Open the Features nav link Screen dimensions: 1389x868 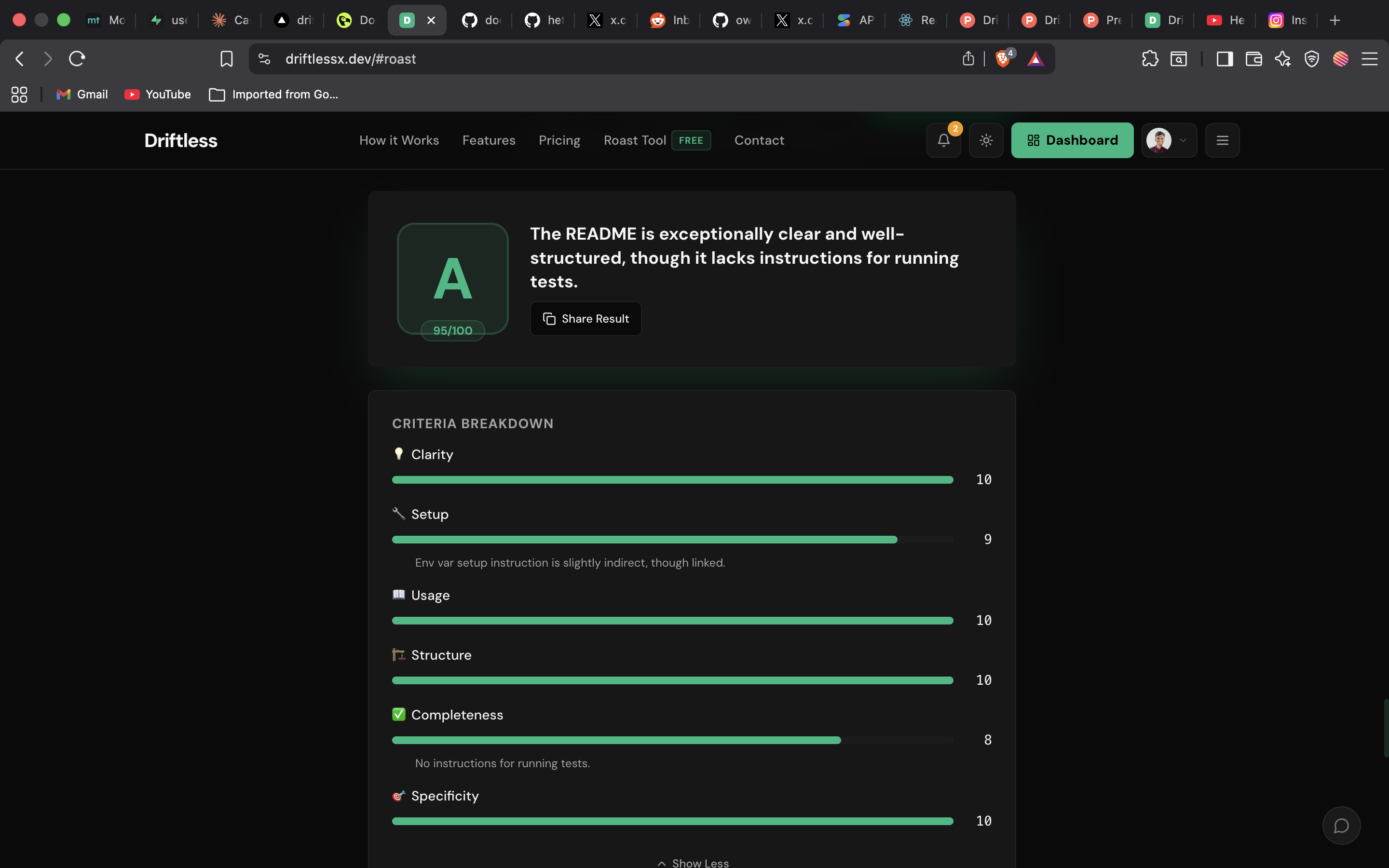(x=489, y=140)
